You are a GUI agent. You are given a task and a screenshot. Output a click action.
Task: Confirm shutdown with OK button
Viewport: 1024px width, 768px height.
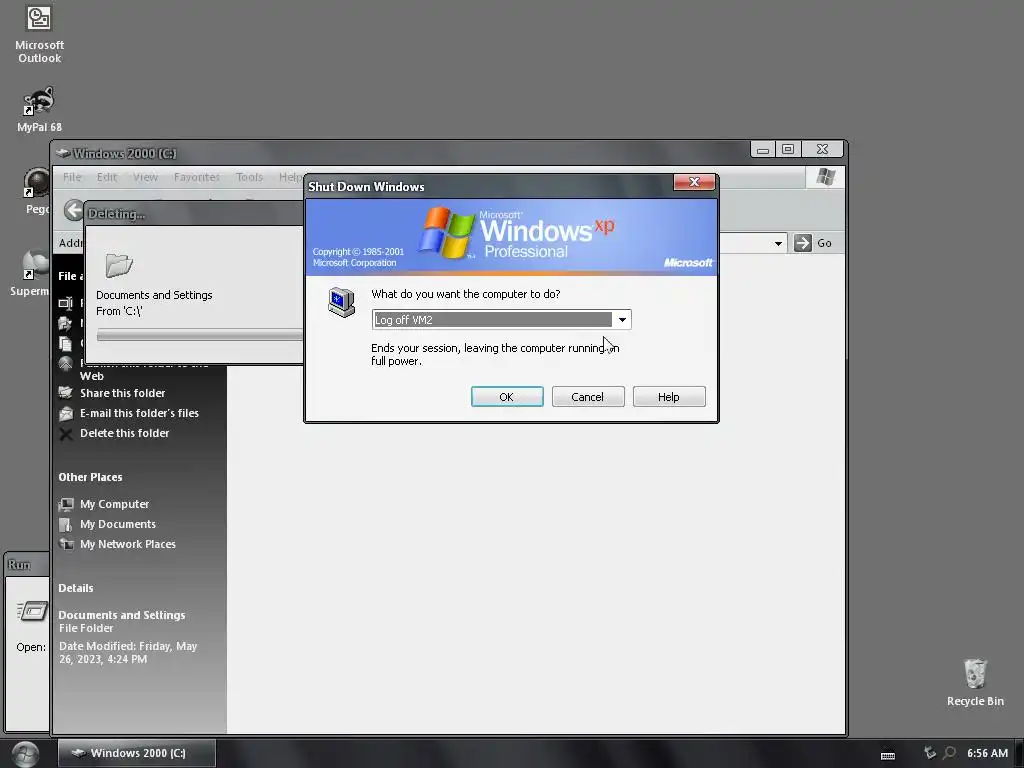click(507, 396)
